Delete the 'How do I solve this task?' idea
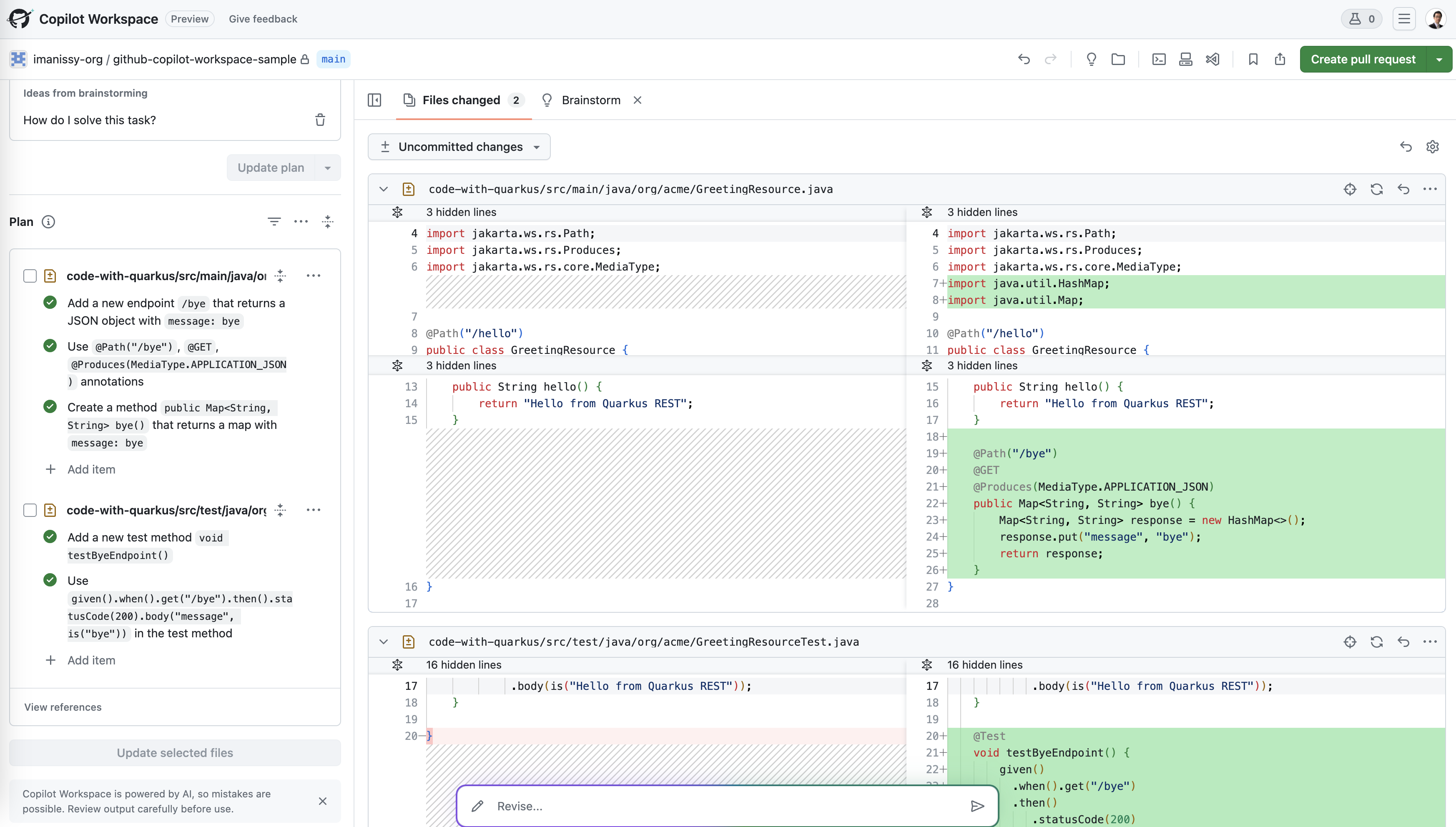Viewport: 1456px width, 827px height. tap(320, 120)
